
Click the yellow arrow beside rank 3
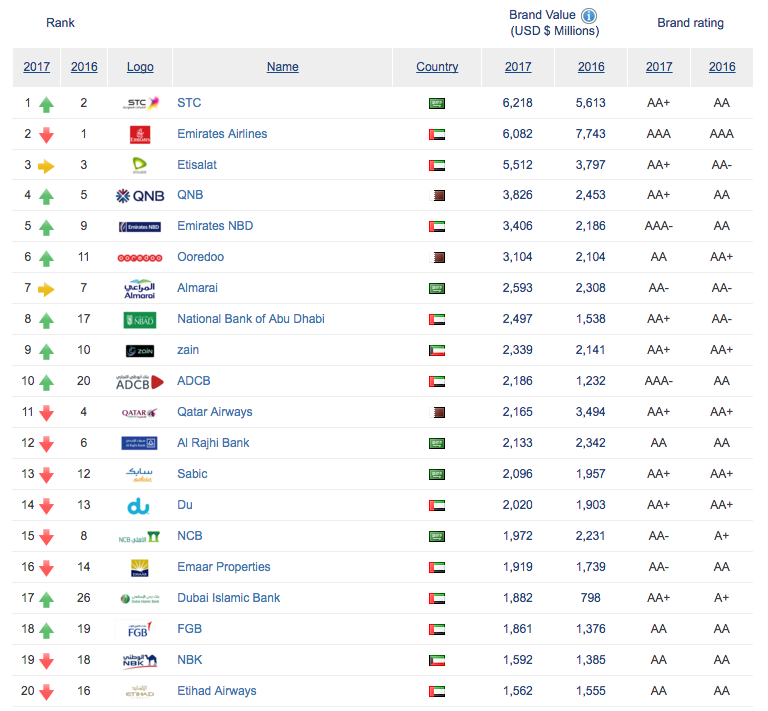coord(46,166)
